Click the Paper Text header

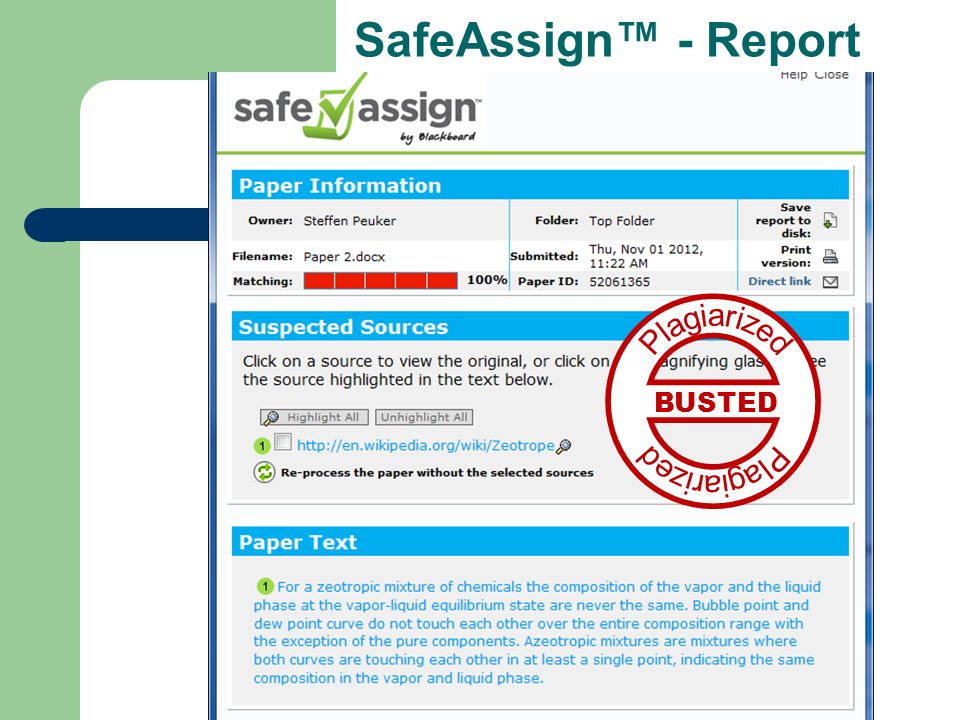[540, 542]
